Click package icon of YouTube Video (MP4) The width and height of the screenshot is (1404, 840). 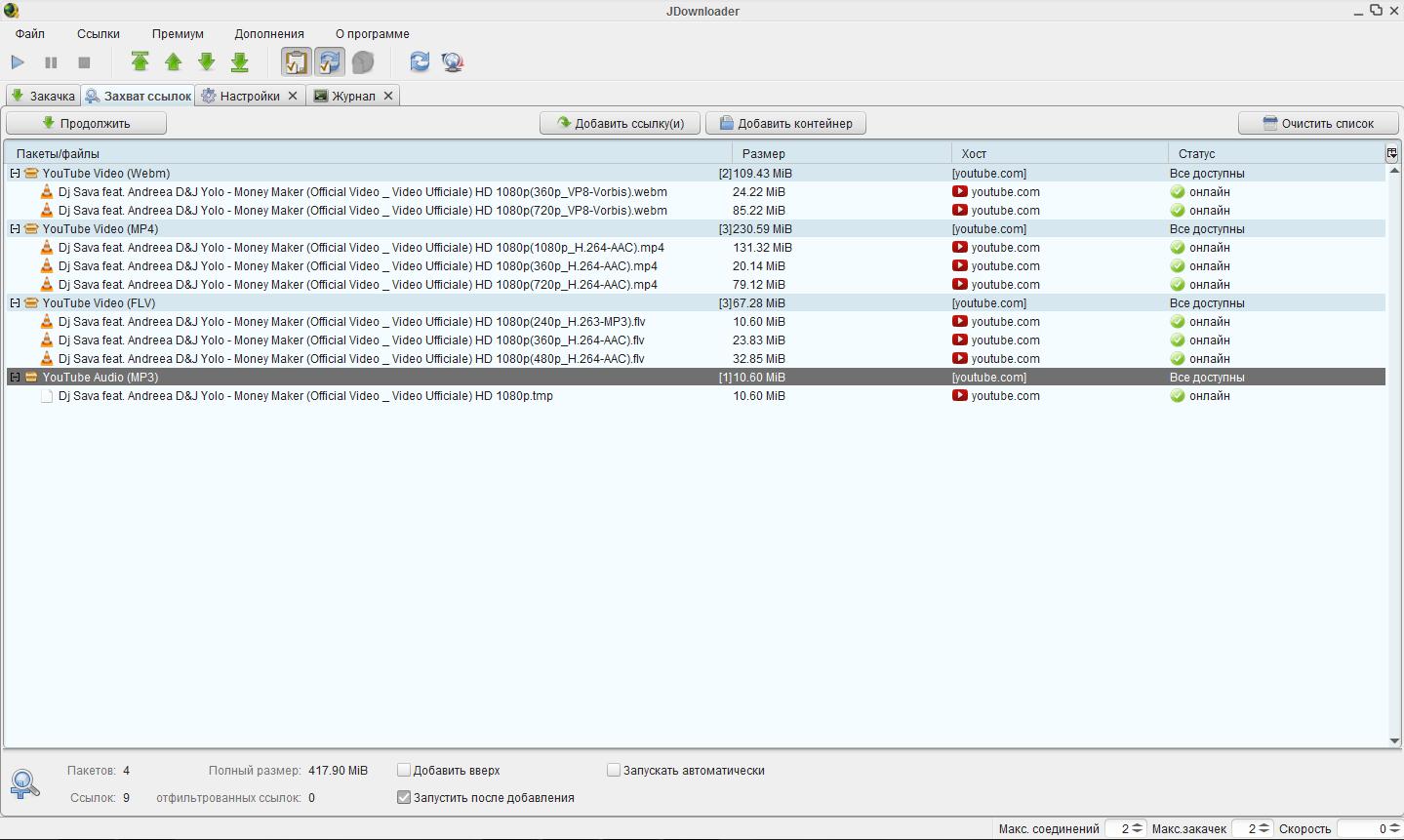[31, 229]
